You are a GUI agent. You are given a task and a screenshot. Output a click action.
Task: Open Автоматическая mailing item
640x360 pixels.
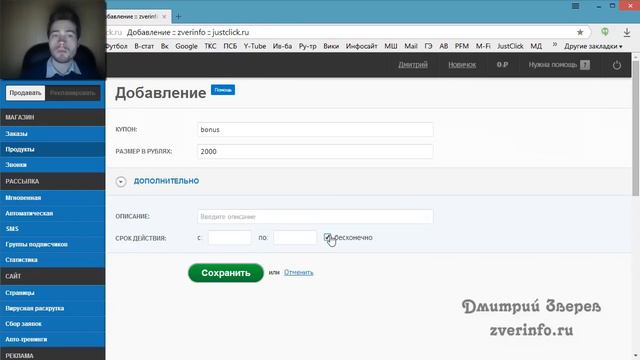(x=53, y=213)
